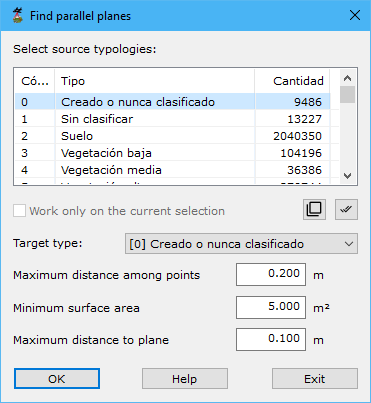Click the invert selection icon button
The height and width of the screenshot is (403, 371).
pos(314,210)
